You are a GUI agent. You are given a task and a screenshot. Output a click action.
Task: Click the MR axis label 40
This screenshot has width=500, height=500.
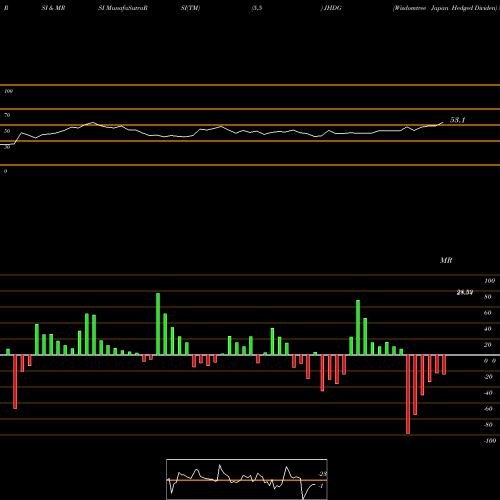pyautogui.click(x=488, y=329)
